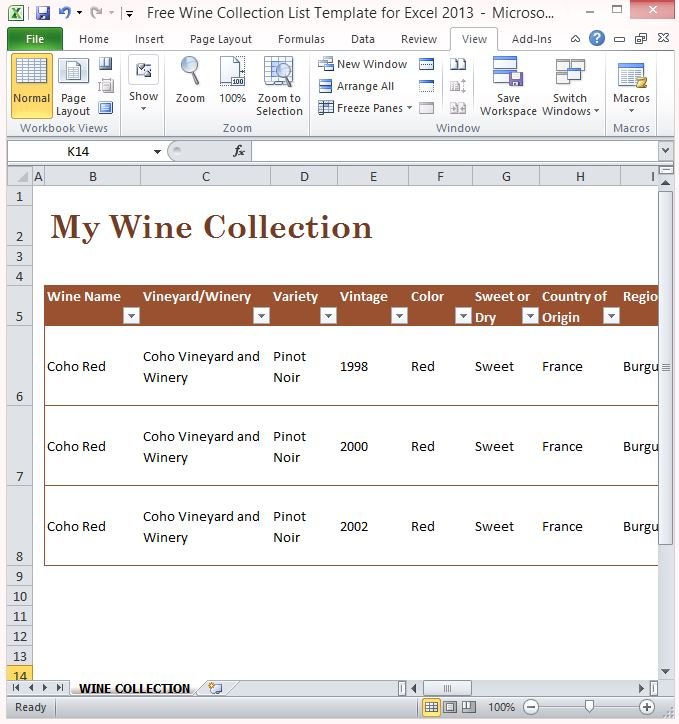Open the Freeze Panes dropdown
The width and height of the screenshot is (679, 724).
365,108
